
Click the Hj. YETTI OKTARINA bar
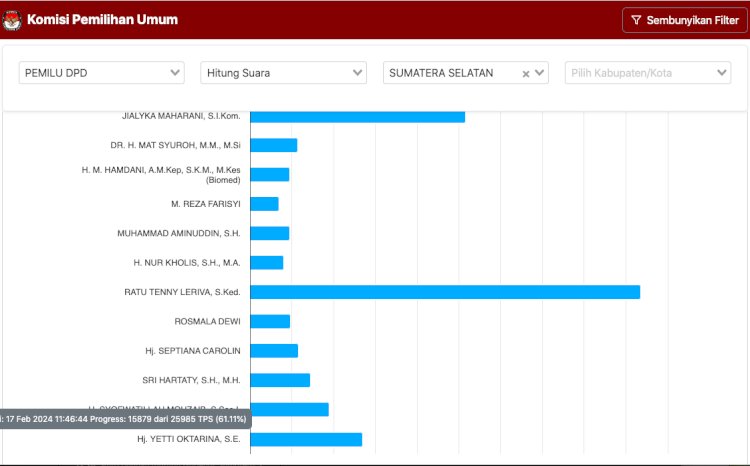[306, 439]
